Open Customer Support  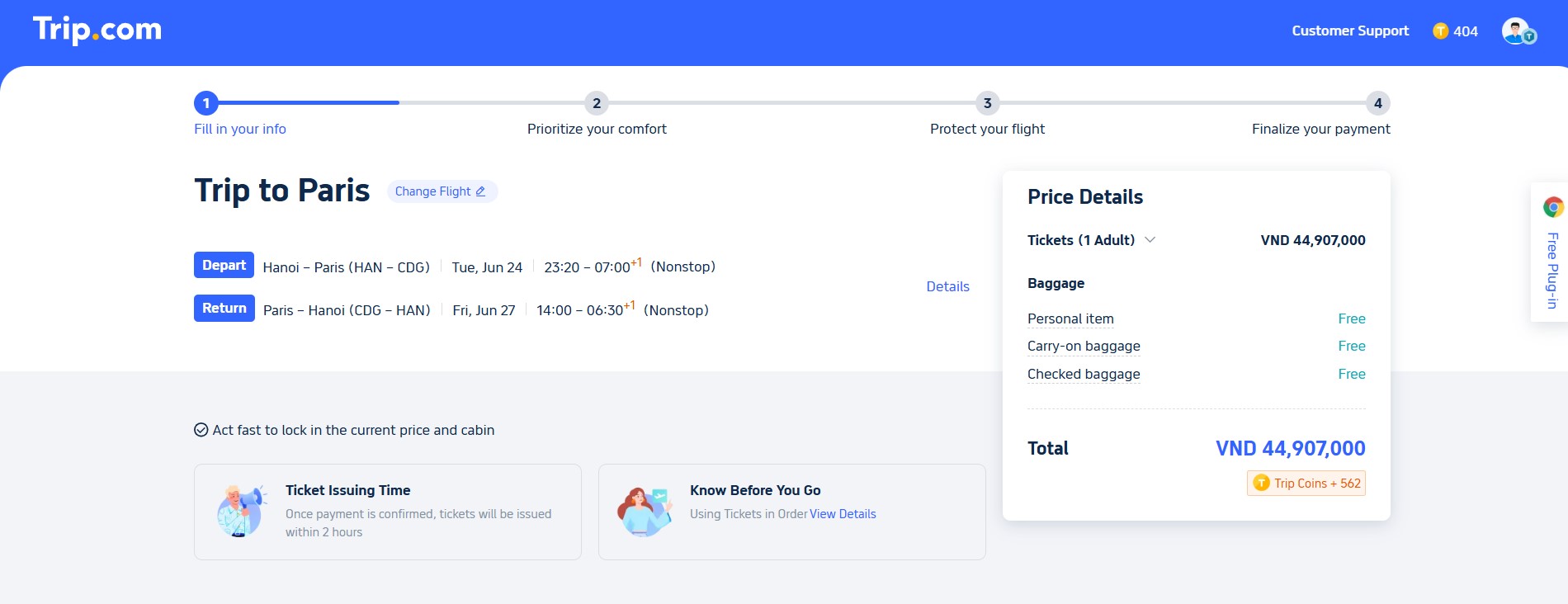pyautogui.click(x=1350, y=31)
